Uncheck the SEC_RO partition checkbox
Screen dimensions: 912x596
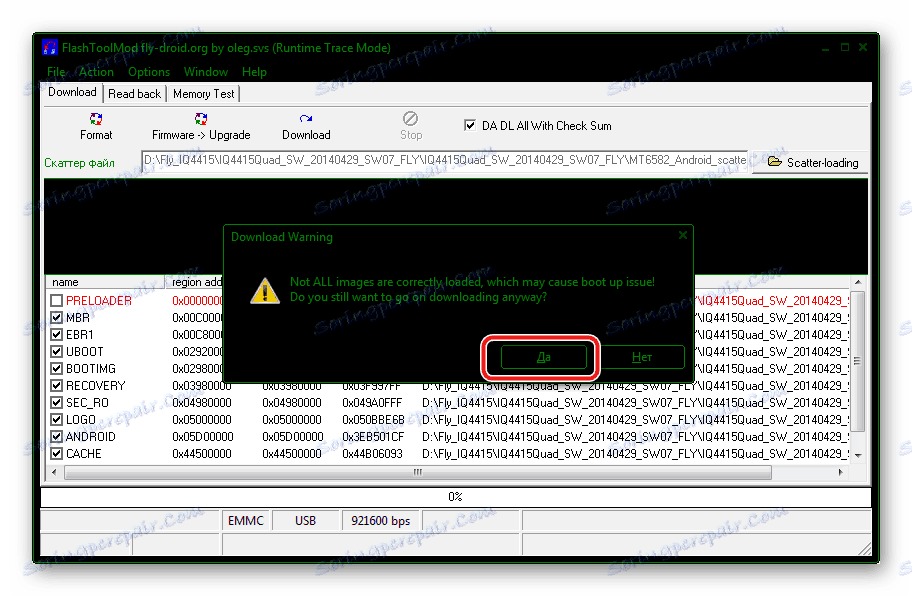point(56,402)
